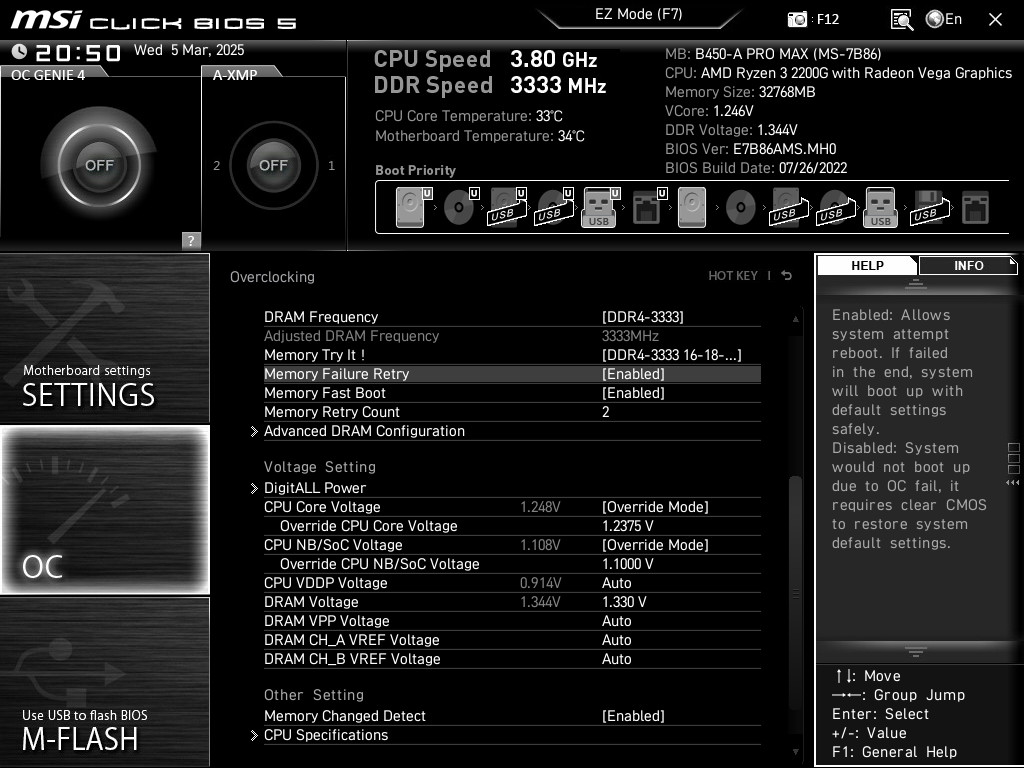1024x768 pixels.
Task: Edit Override CPU NB/SoC Voltage 1.1000 V
Action: (628, 564)
